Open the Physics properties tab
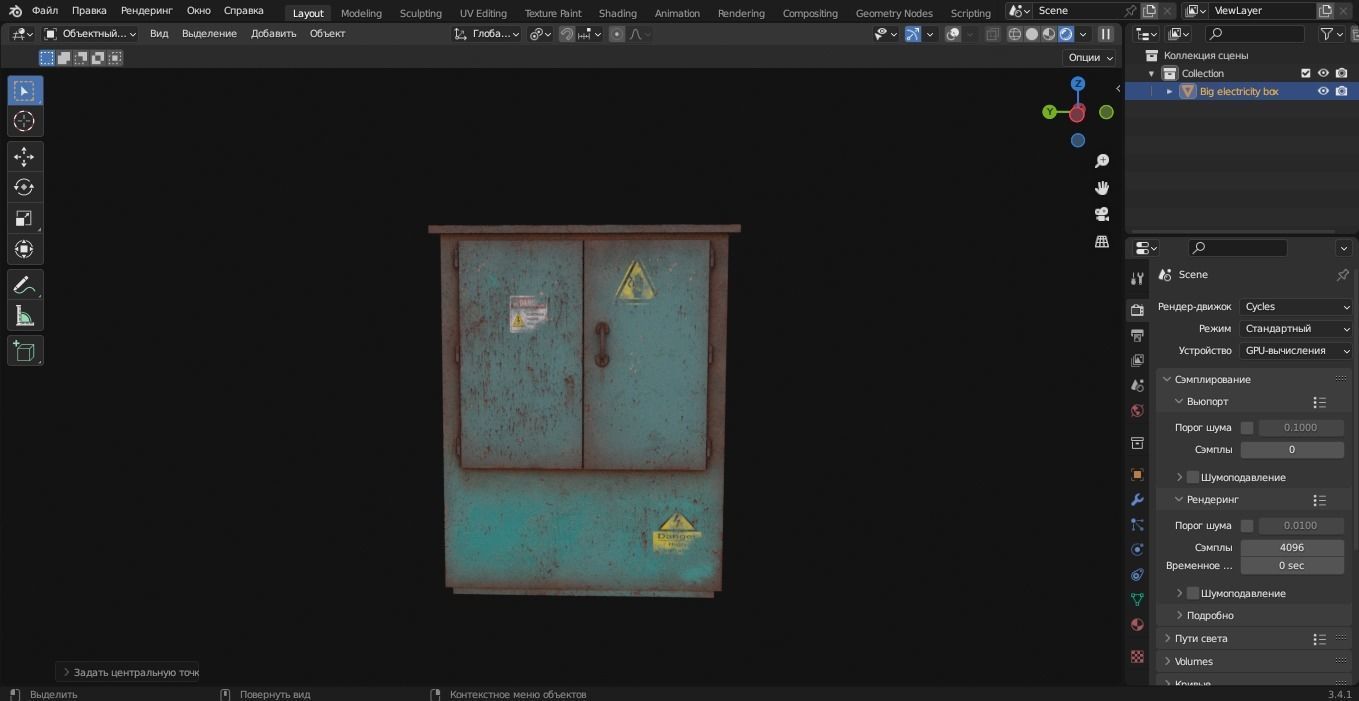The height and width of the screenshot is (701, 1359). [x=1137, y=550]
